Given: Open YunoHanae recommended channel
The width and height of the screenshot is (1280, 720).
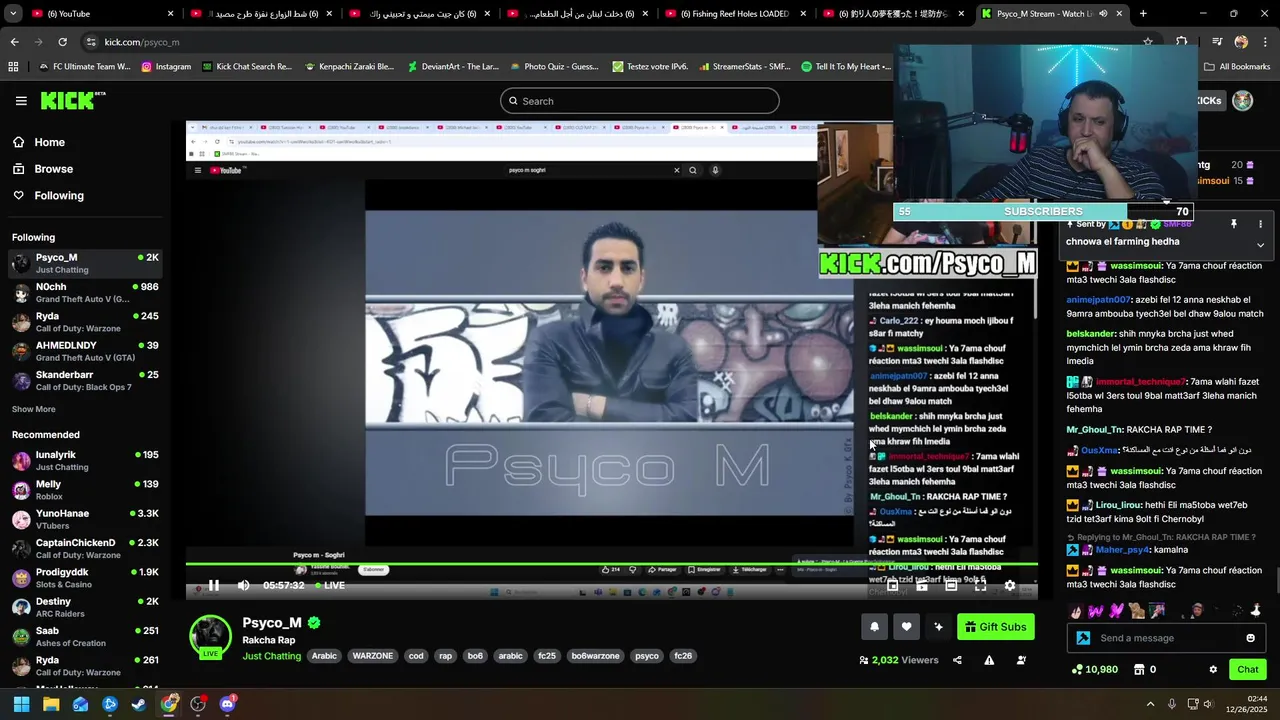Looking at the screenshot, I should point(85,519).
